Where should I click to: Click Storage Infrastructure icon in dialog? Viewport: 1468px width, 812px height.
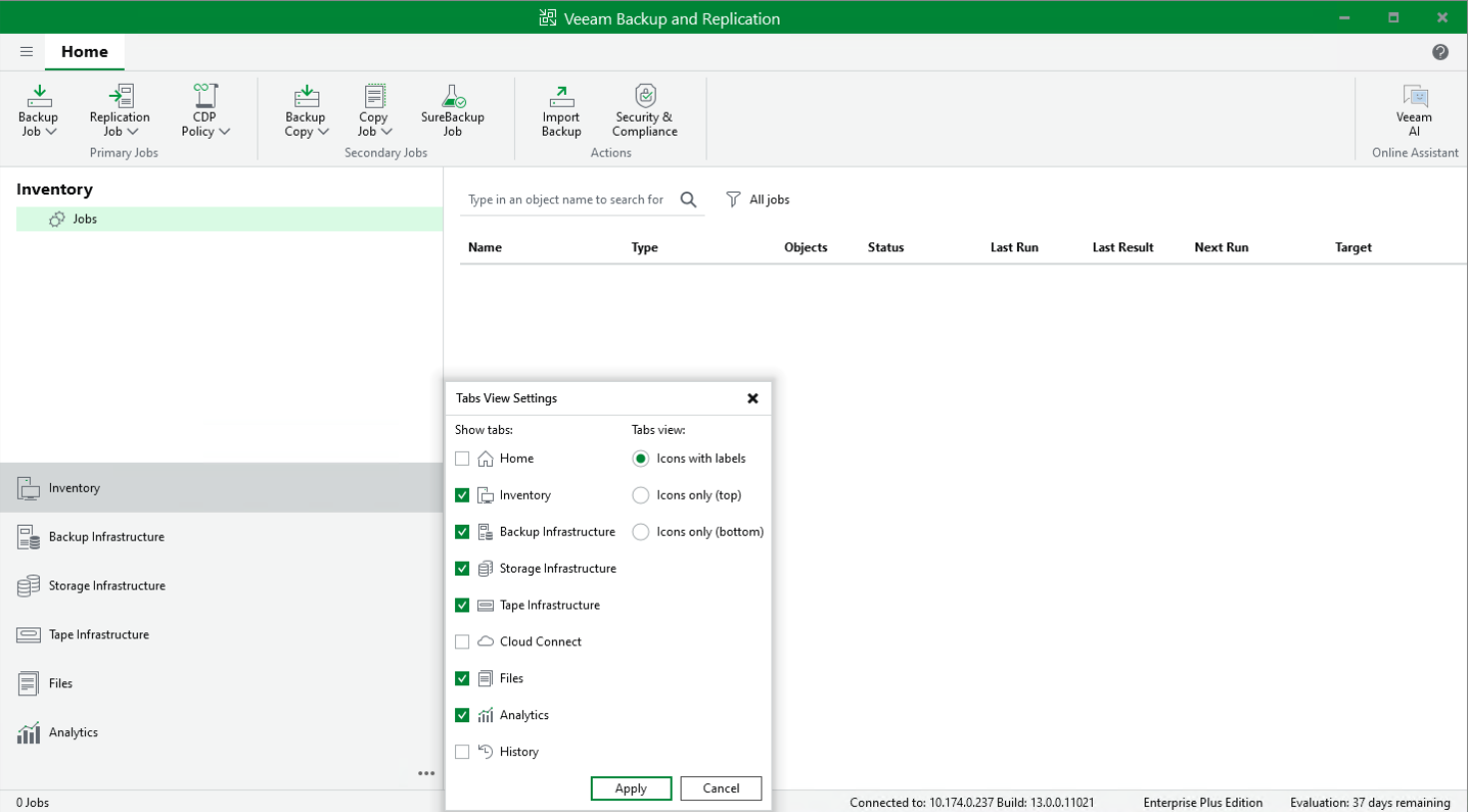[486, 569]
